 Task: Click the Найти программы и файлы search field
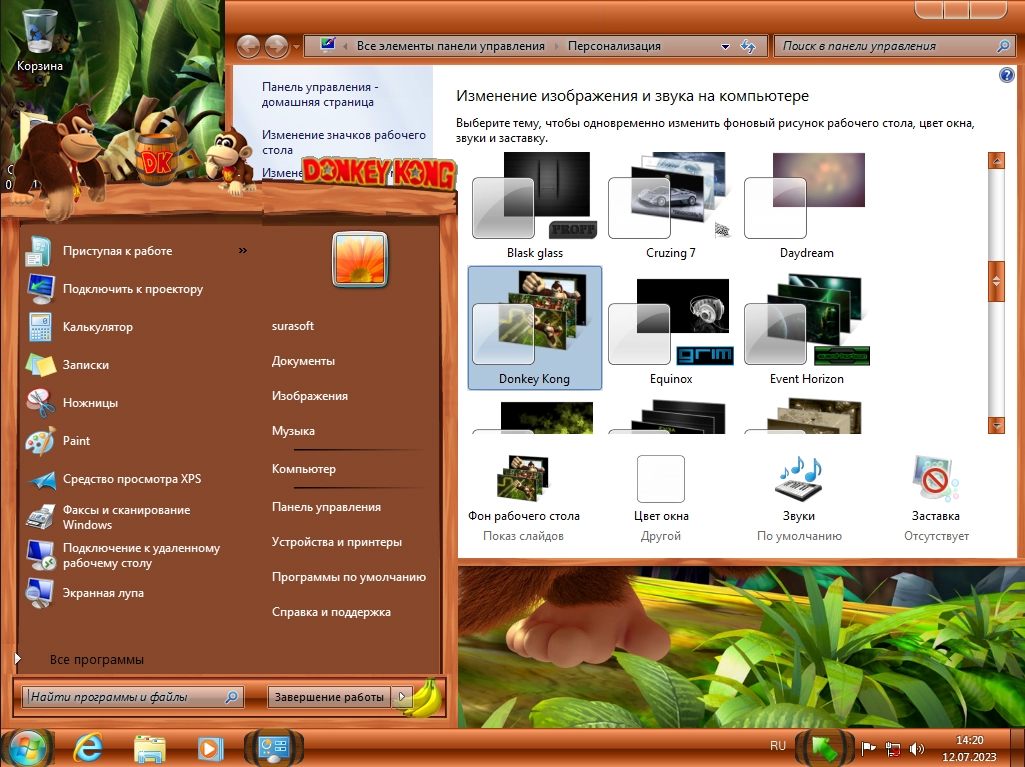click(x=125, y=697)
